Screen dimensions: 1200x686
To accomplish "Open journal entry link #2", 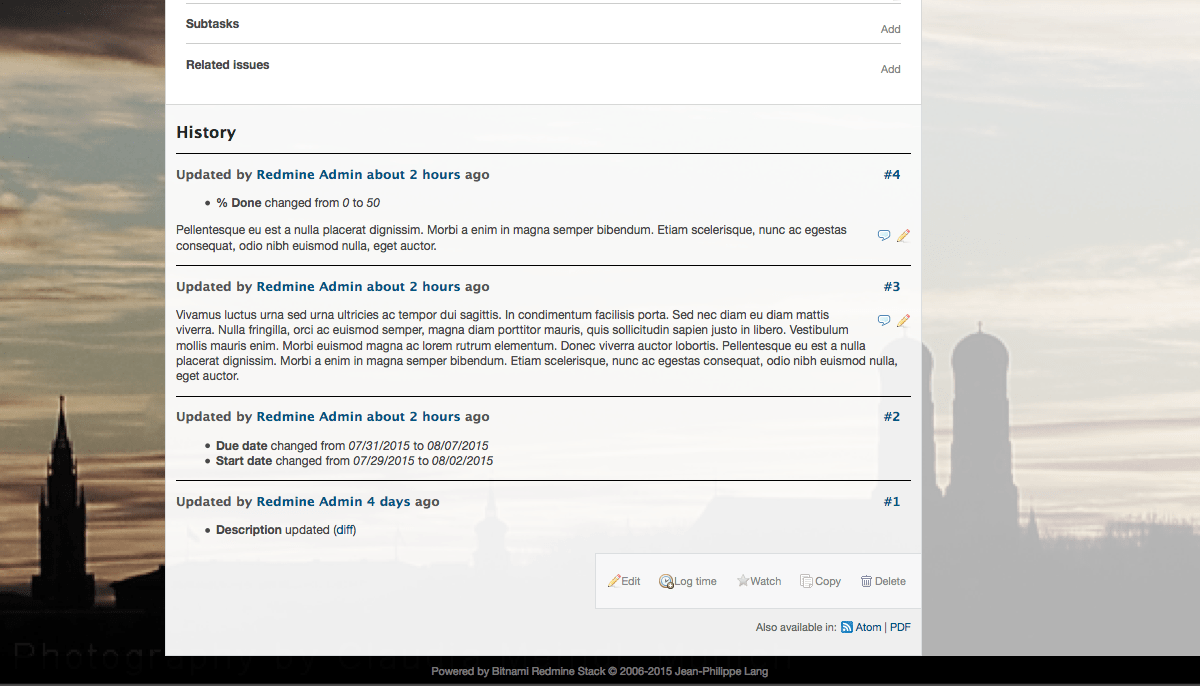I will (x=892, y=417).
